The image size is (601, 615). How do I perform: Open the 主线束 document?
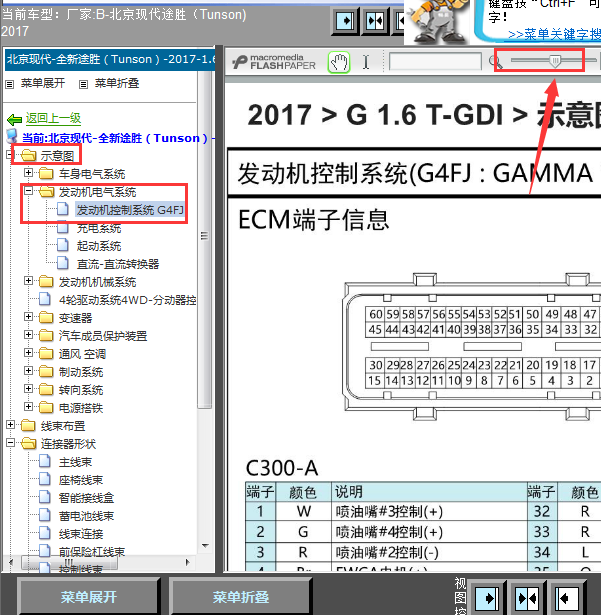(75, 462)
